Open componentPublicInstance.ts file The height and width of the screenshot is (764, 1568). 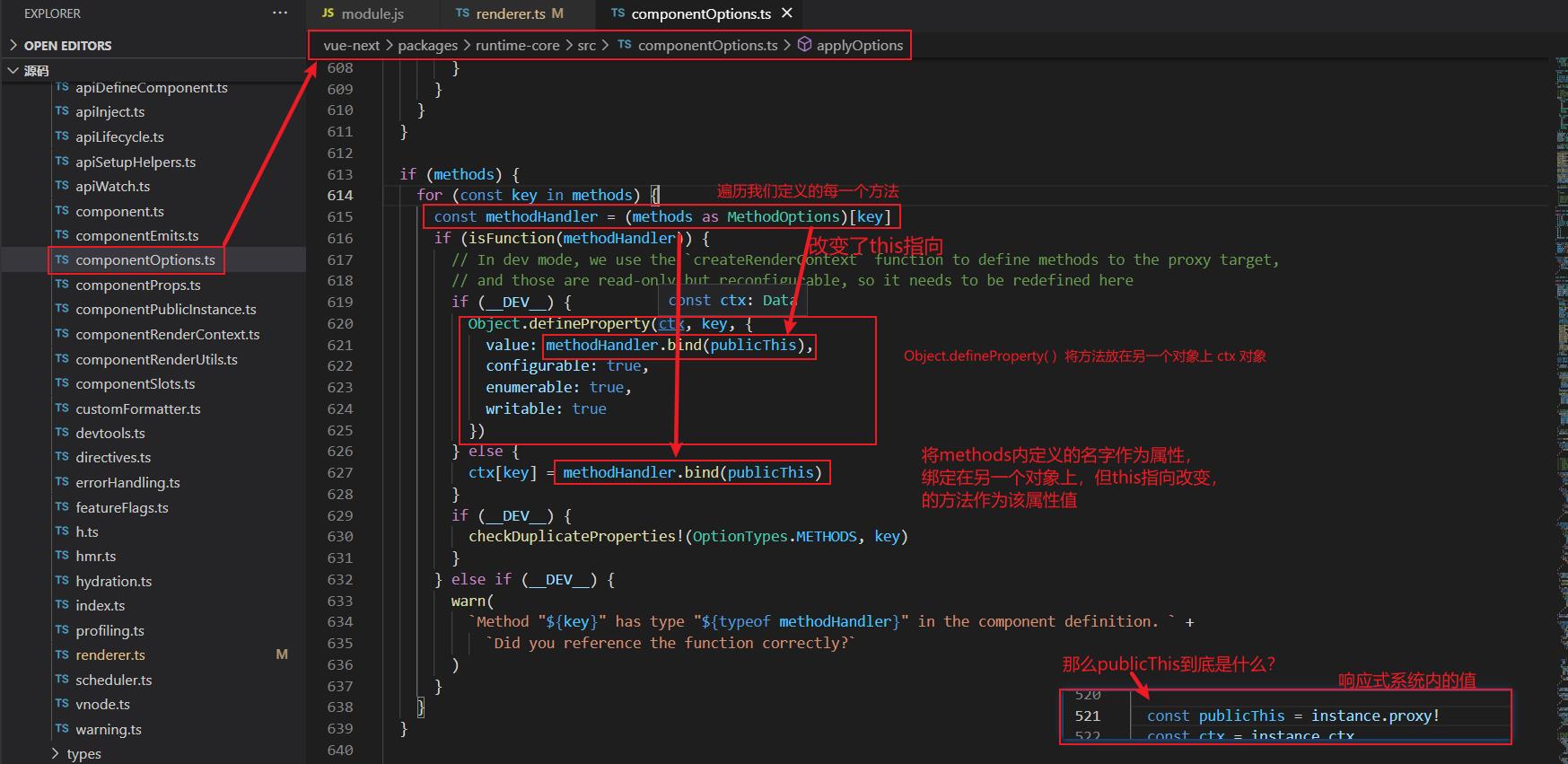165,309
